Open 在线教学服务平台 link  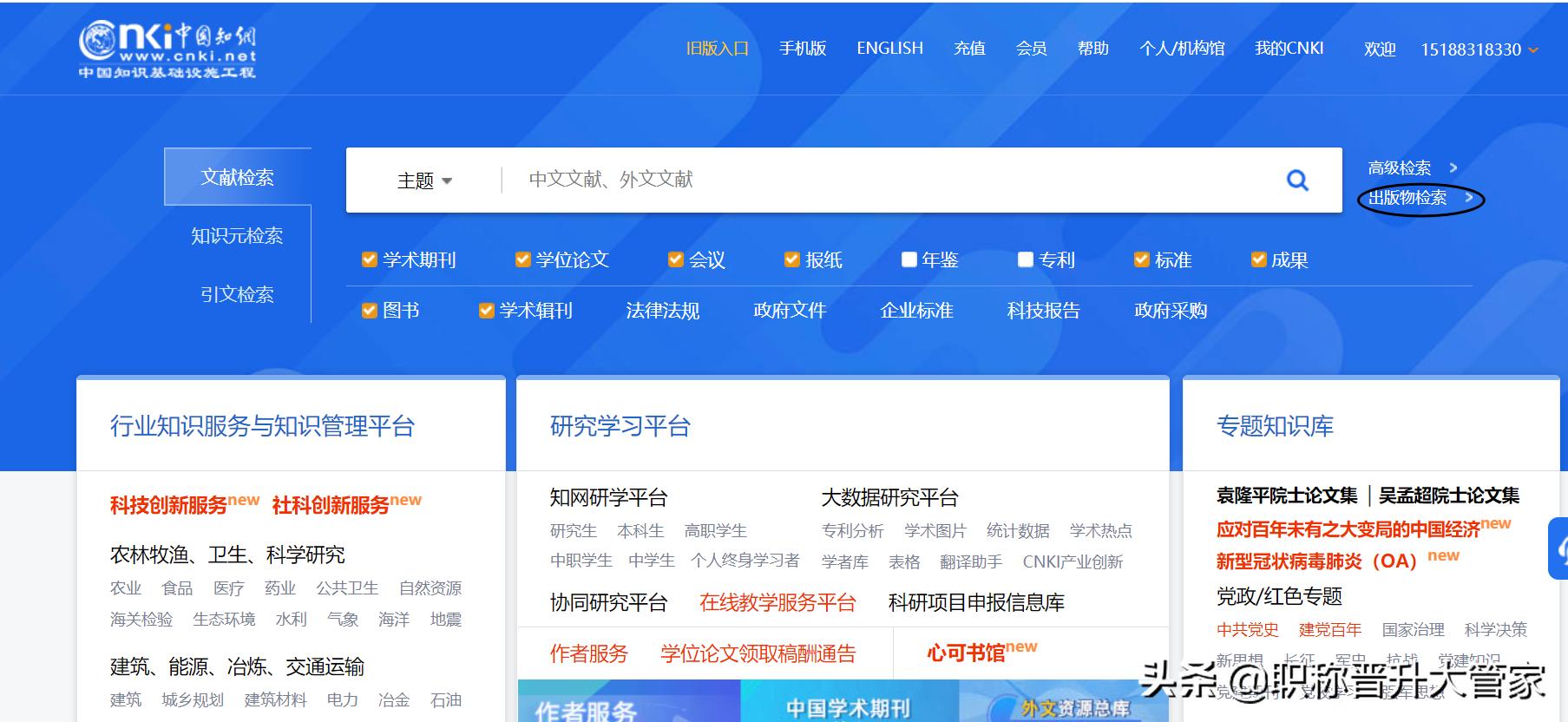[x=777, y=602]
